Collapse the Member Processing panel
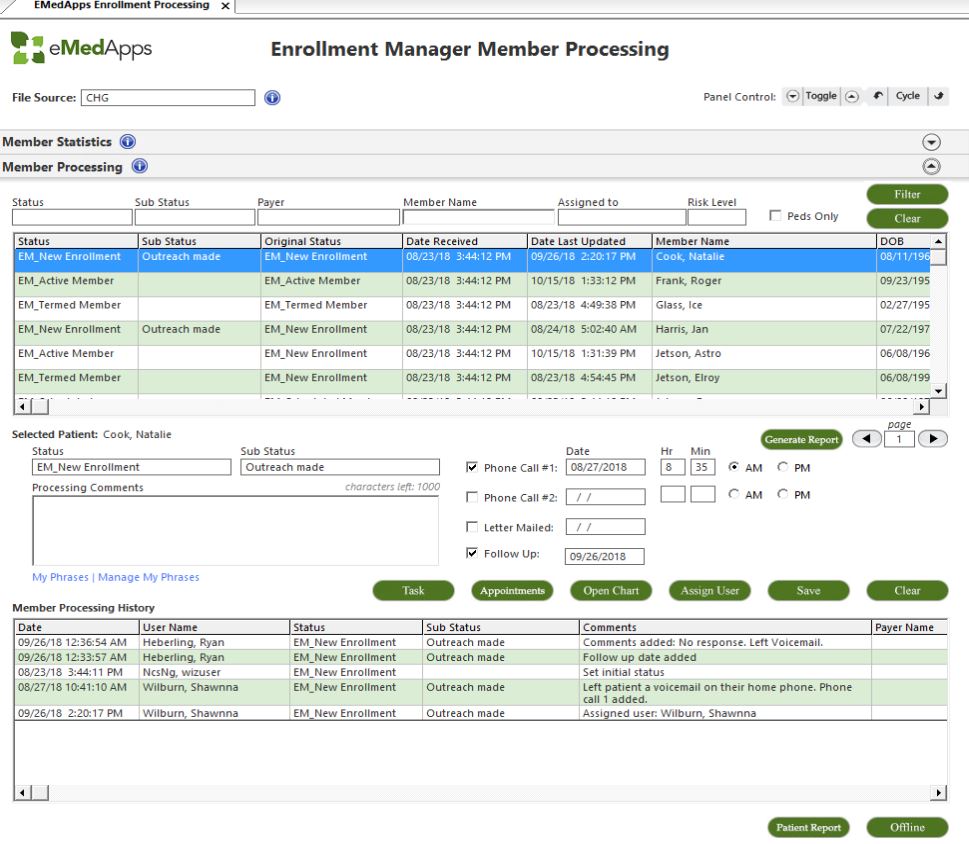Screen dimensions: 969x844 [x=931, y=166]
